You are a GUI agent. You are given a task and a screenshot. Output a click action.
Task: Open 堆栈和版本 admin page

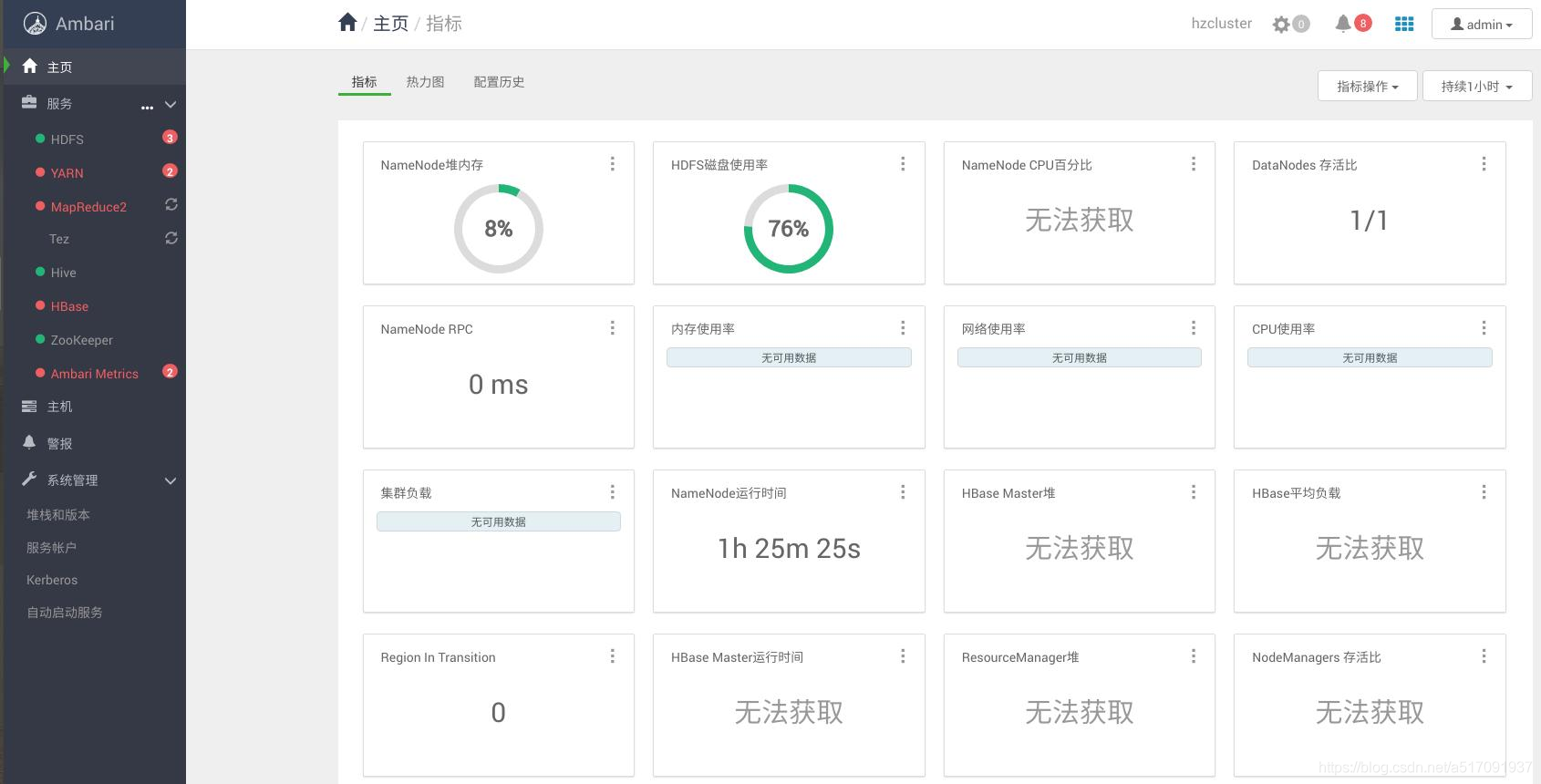[x=58, y=515]
